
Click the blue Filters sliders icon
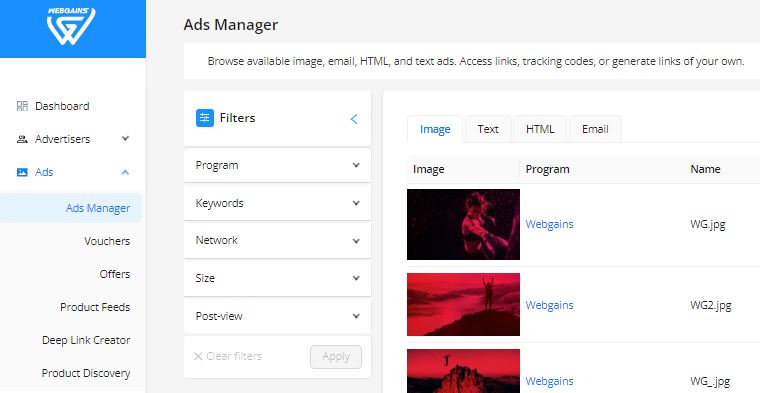(x=205, y=118)
